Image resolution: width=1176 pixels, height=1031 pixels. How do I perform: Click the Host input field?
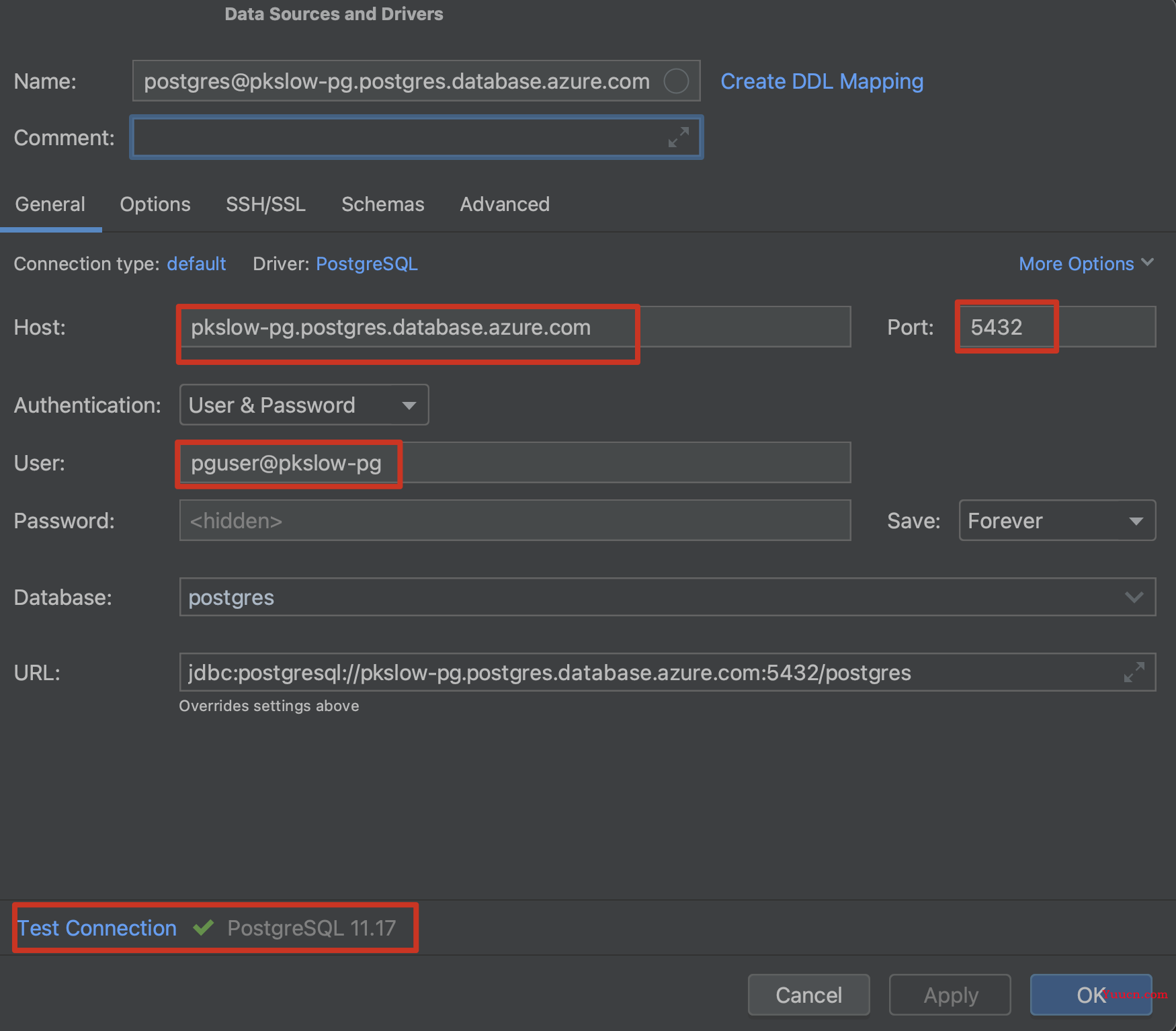pos(515,327)
